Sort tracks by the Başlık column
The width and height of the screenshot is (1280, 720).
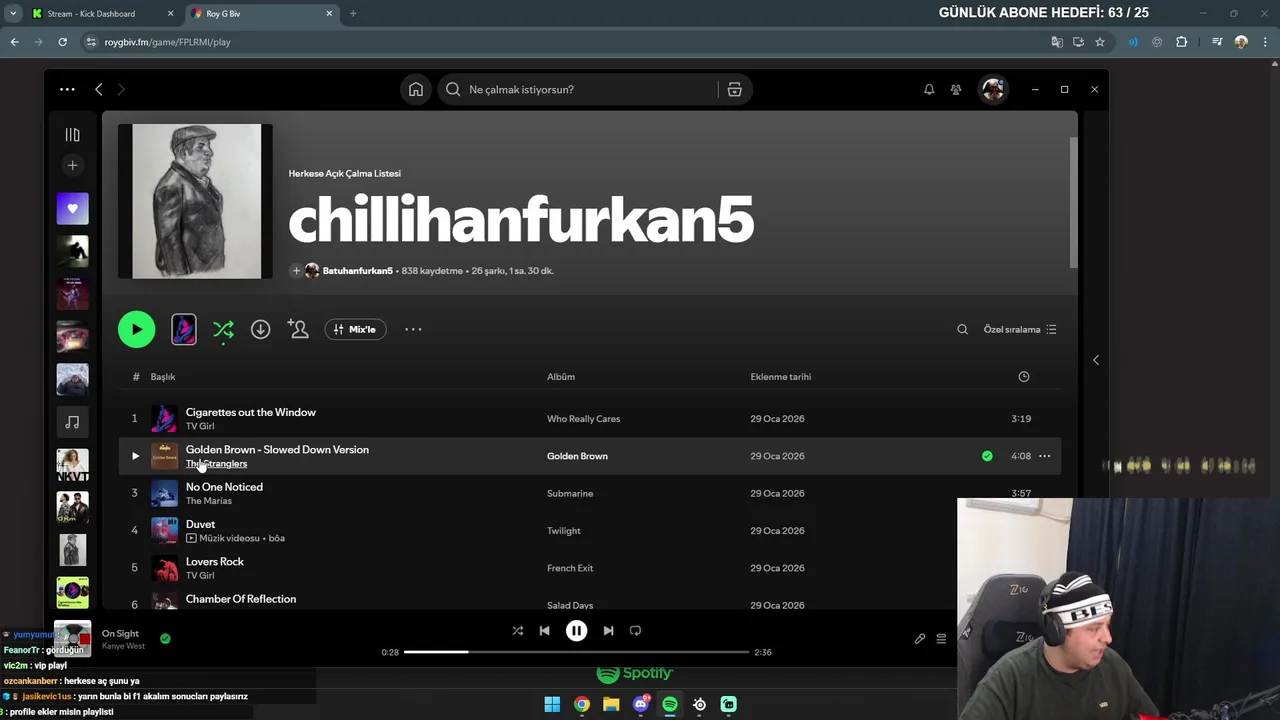[163, 377]
